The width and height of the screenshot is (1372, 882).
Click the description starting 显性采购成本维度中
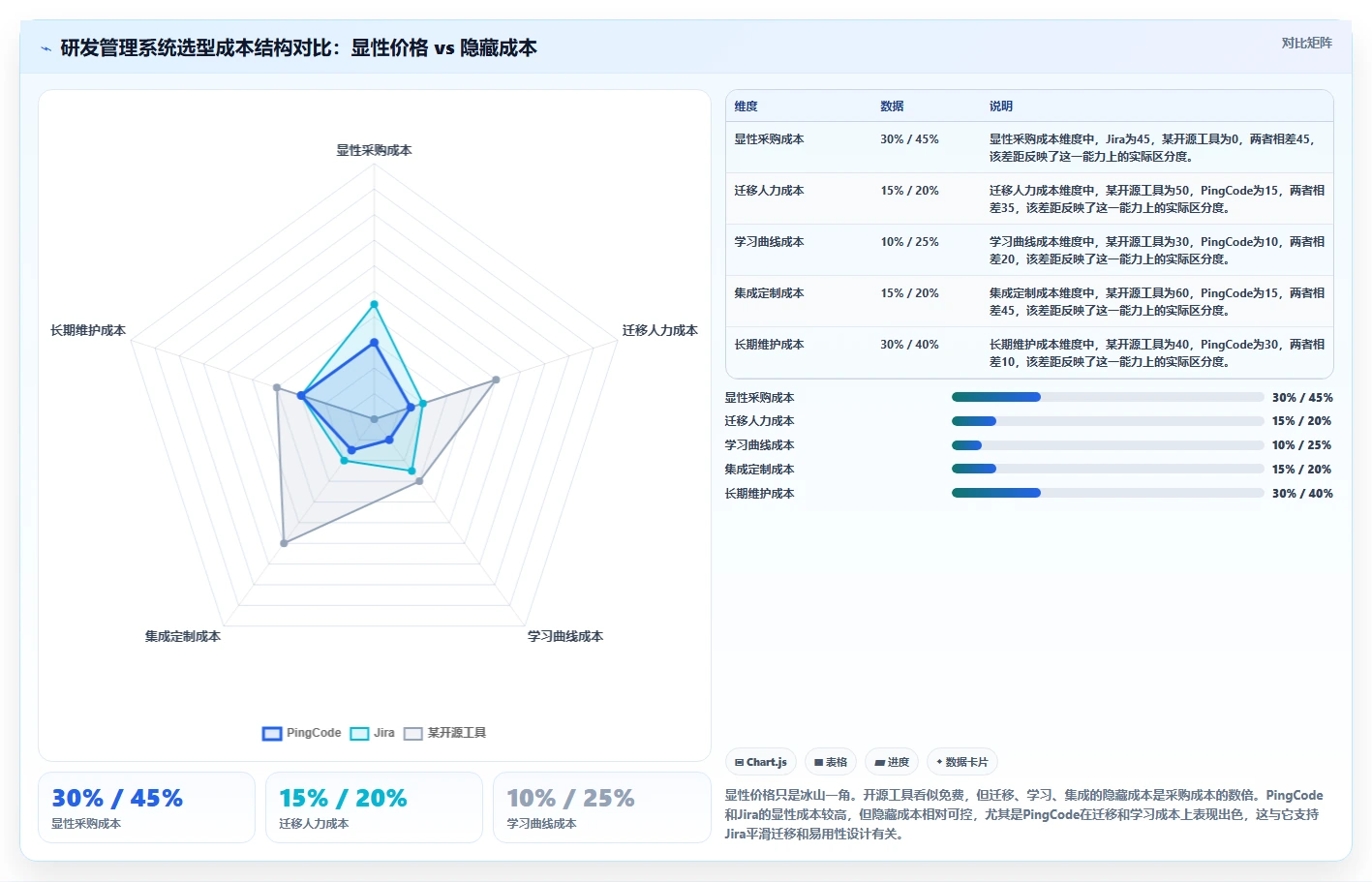click(1153, 148)
